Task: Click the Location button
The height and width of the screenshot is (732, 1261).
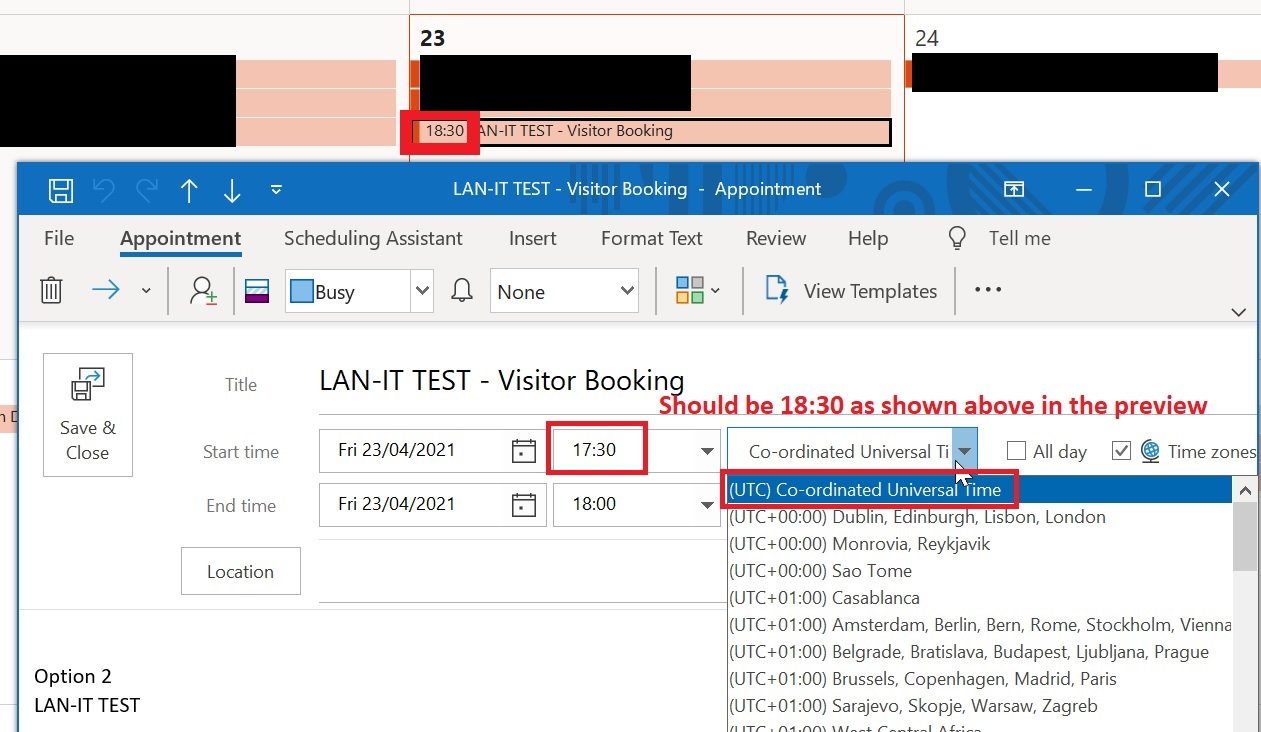Action: pyautogui.click(x=241, y=571)
